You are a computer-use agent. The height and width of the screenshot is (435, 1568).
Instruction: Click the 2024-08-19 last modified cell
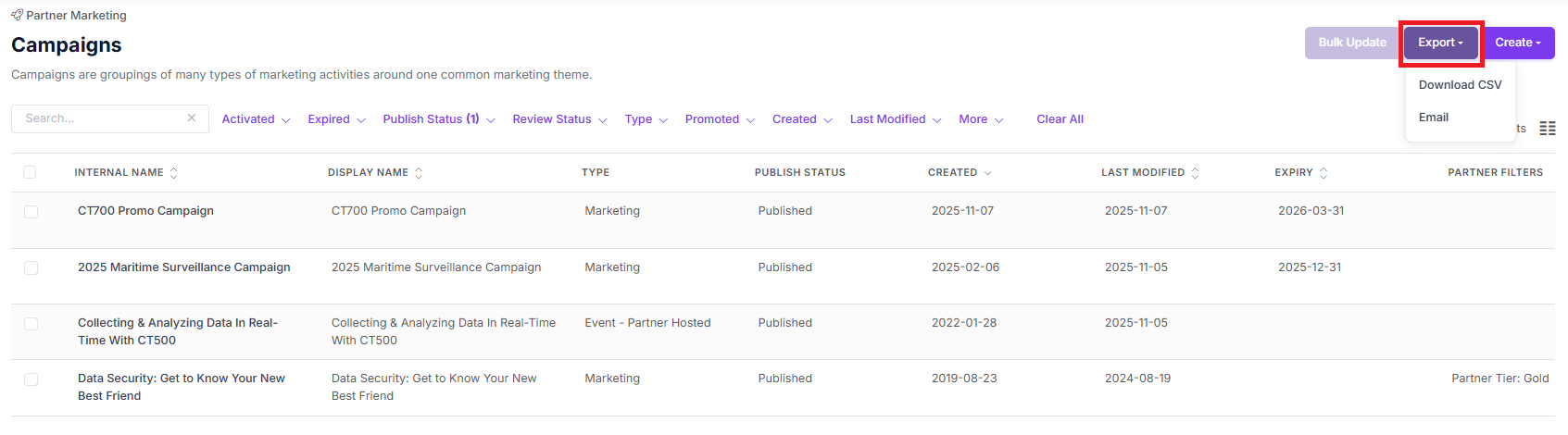point(1137,379)
